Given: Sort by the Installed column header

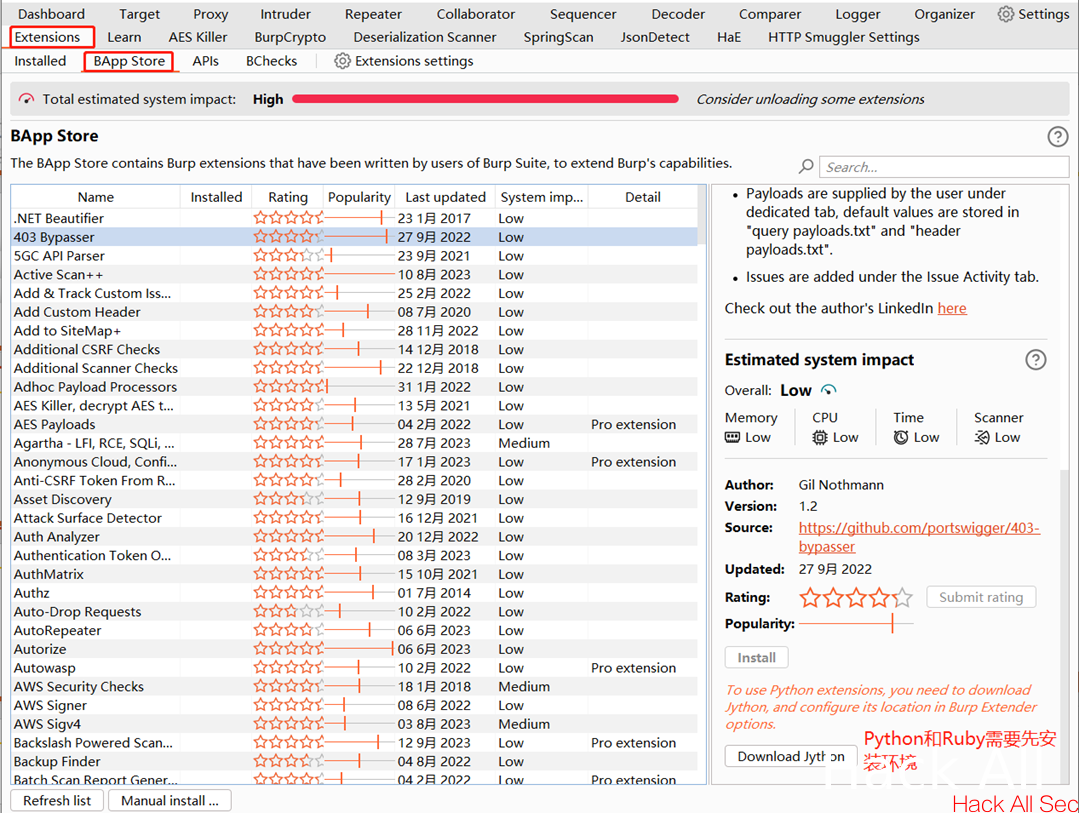Looking at the screenshot, I should click(216, 197).
